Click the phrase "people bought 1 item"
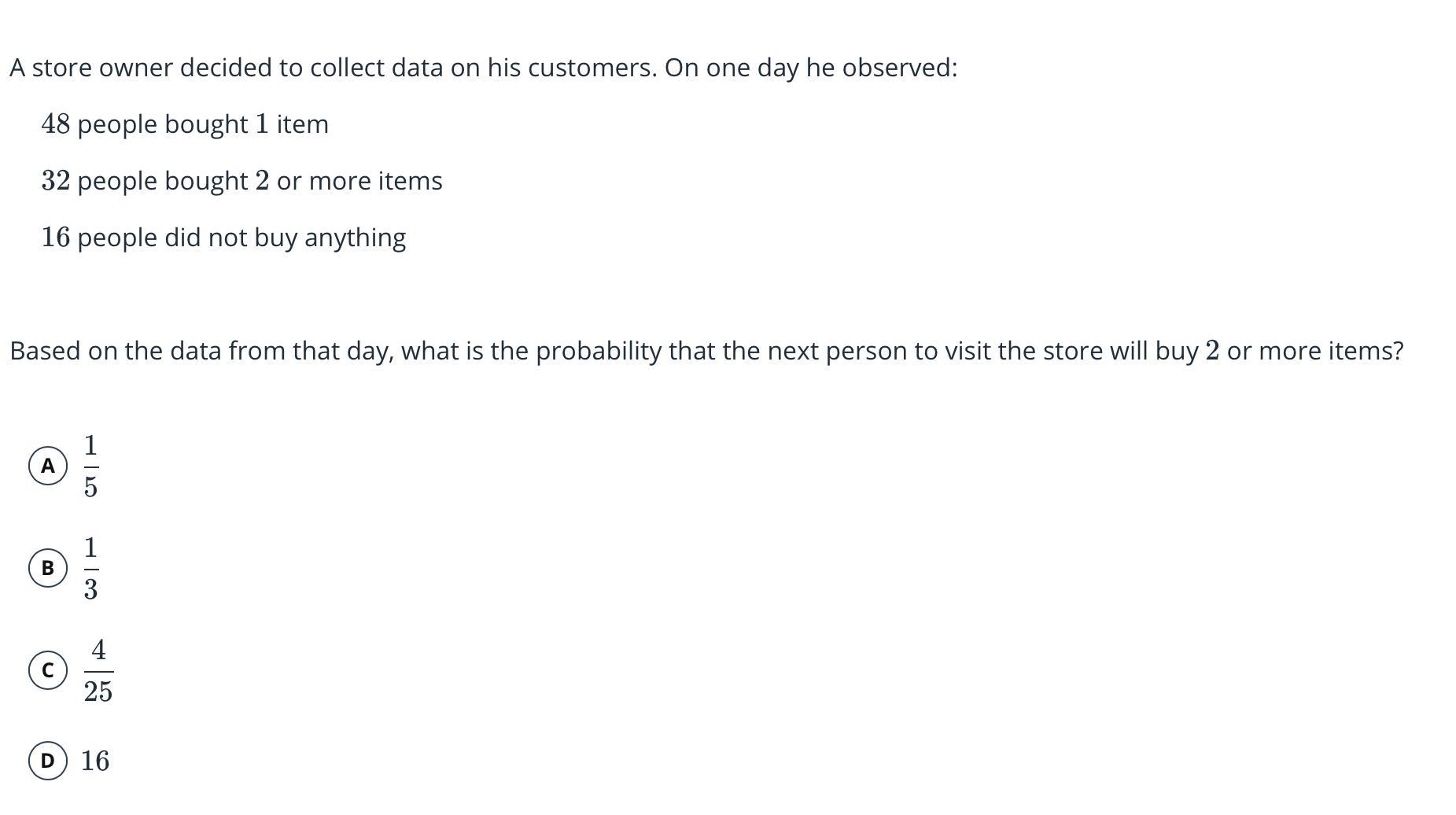The width and height of the screenshot is (1456, 815). point(202,124)
